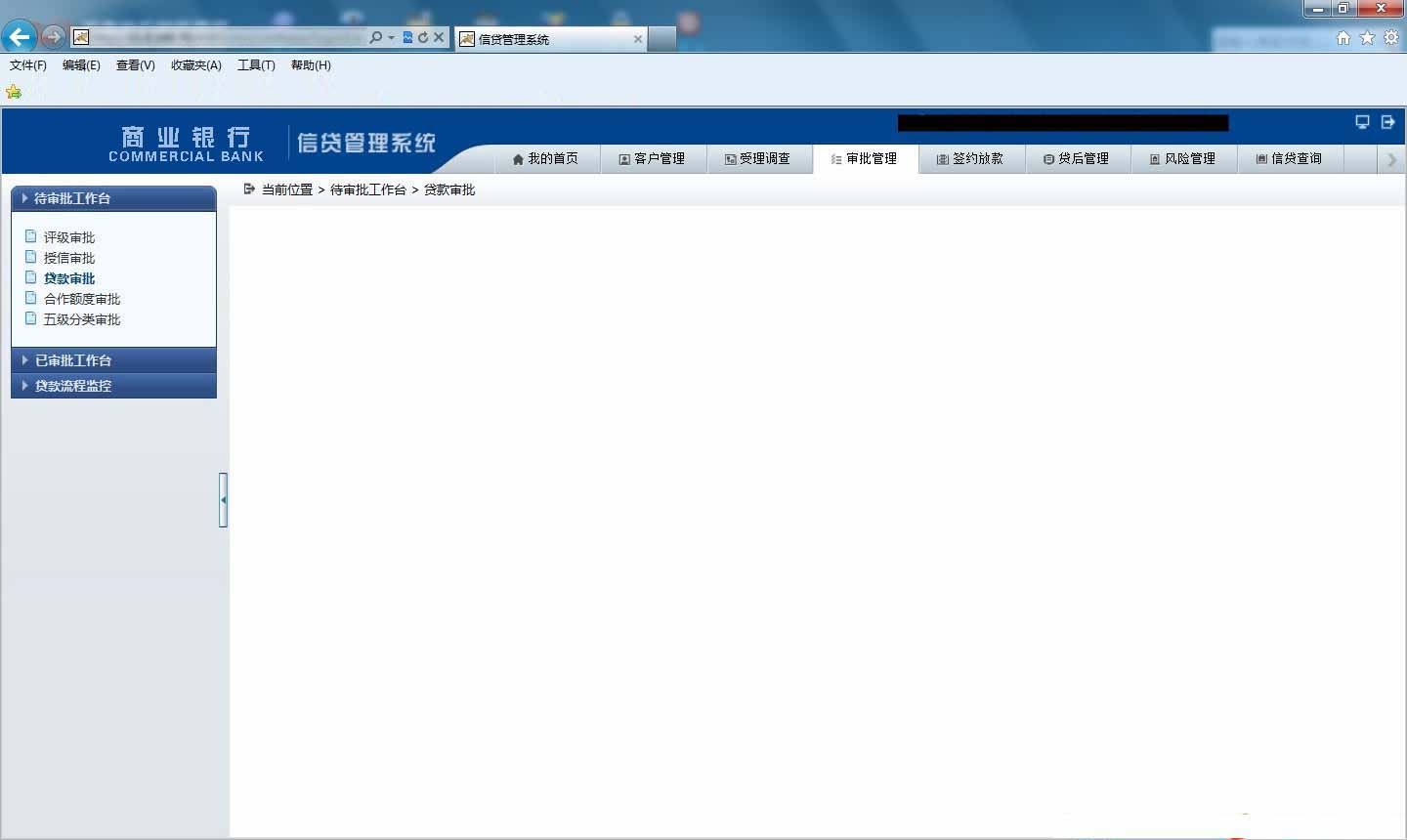
Task: Open the 文件(F) menu
Action: [x=28, y=65]
